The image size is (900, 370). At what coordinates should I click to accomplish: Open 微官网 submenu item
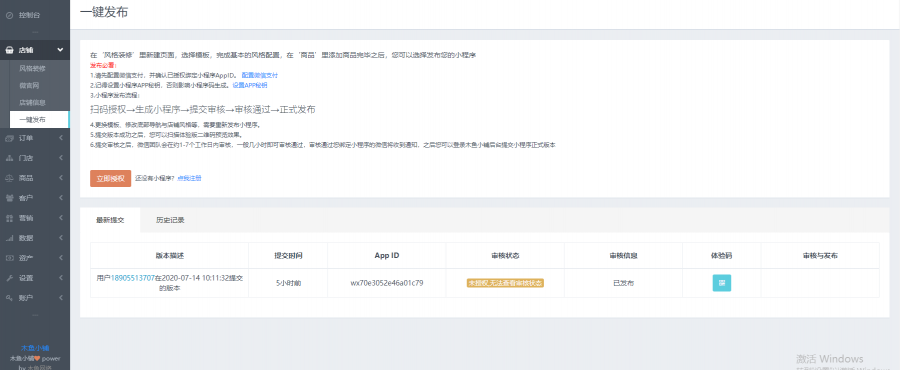(29, 85)
